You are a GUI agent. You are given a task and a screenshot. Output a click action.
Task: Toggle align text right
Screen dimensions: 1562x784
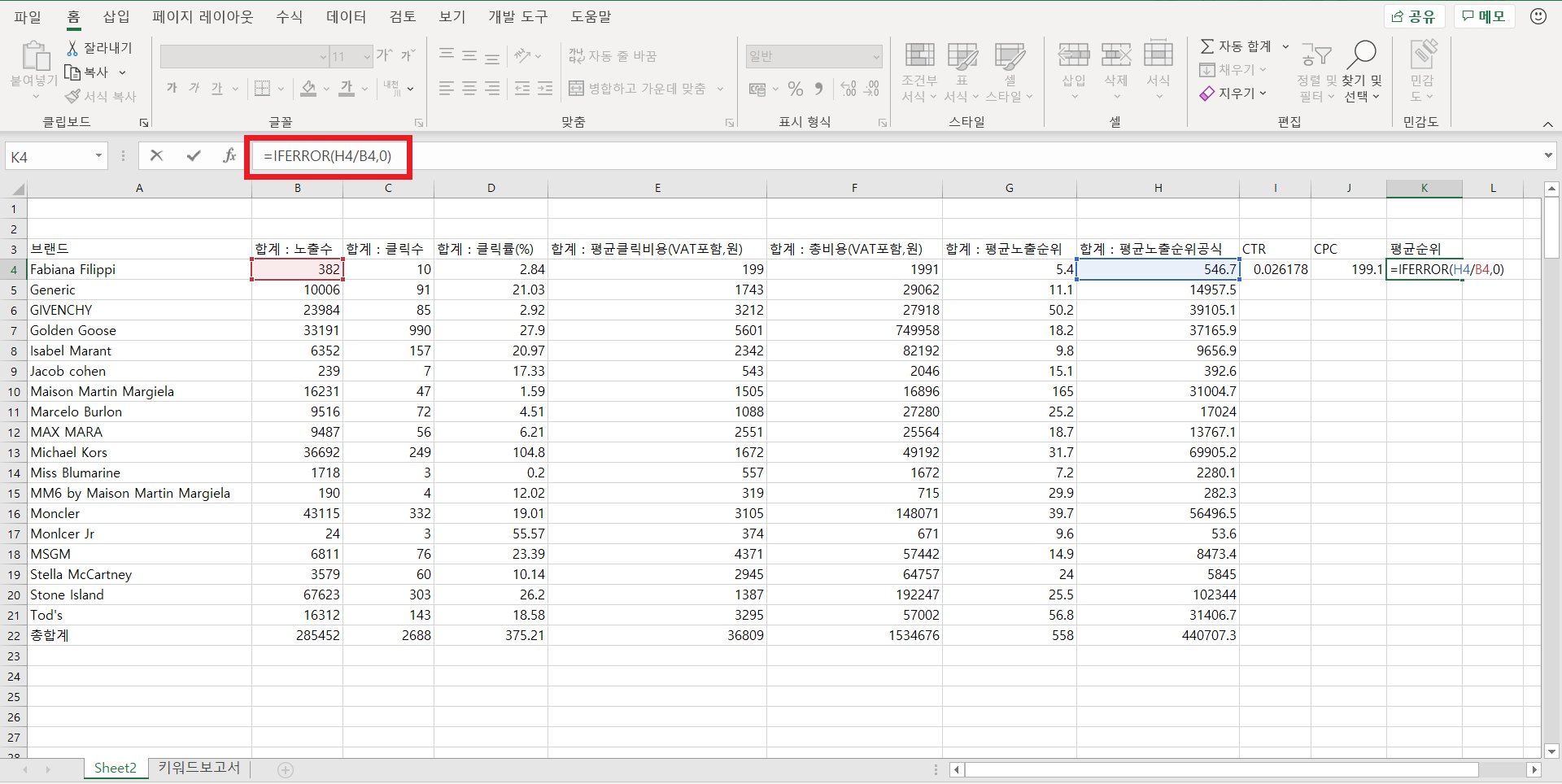(492, 88)
